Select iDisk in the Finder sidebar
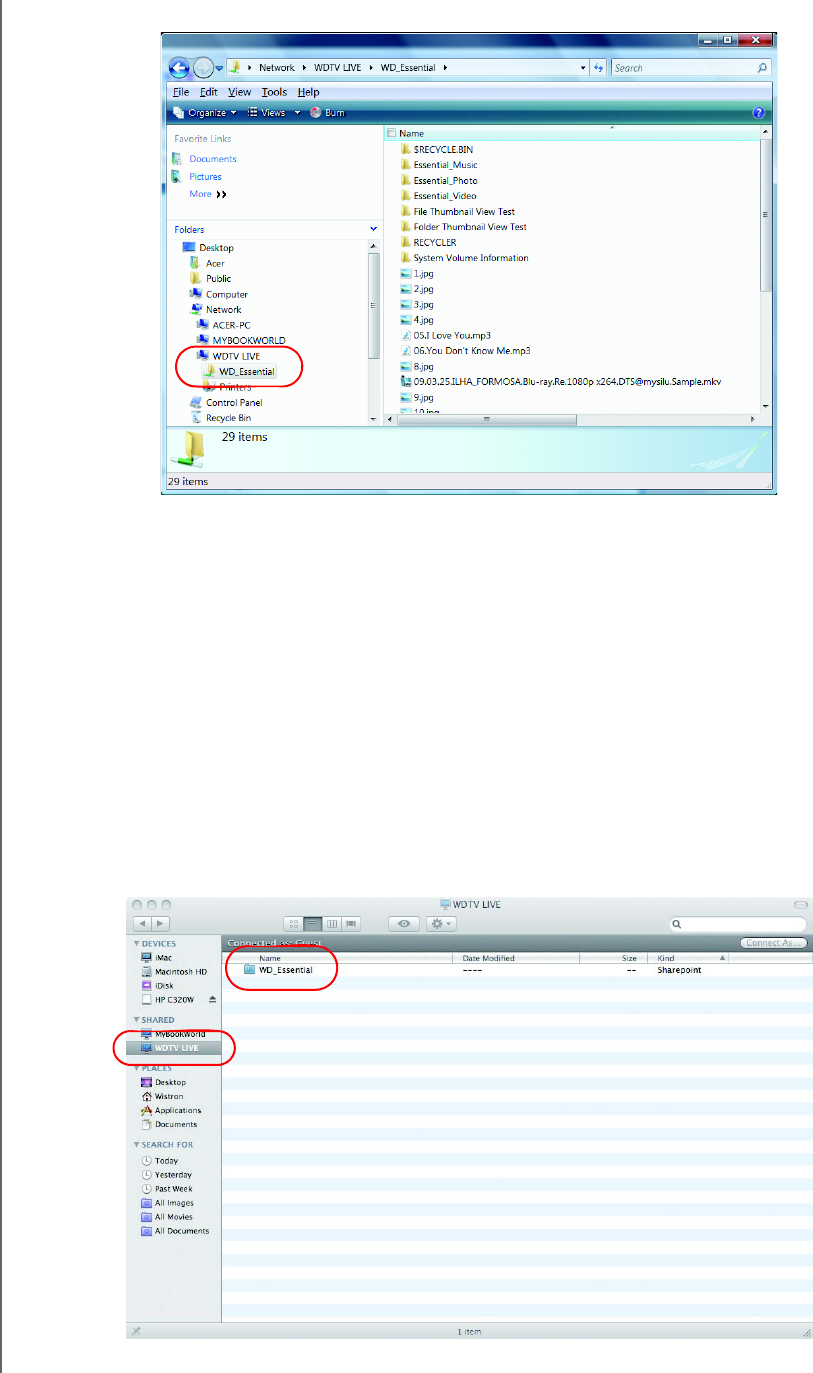 (157, 986)
